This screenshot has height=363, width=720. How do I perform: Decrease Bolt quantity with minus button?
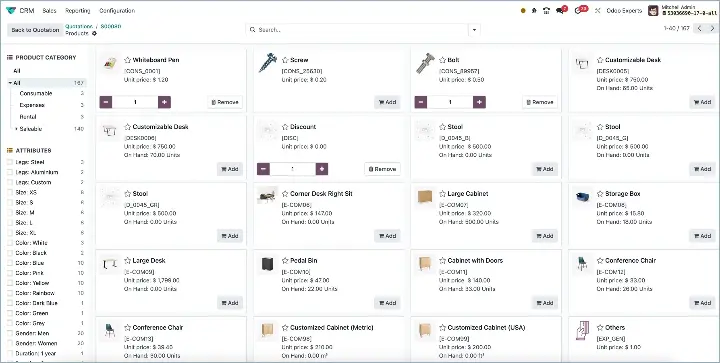coord(421,102)
